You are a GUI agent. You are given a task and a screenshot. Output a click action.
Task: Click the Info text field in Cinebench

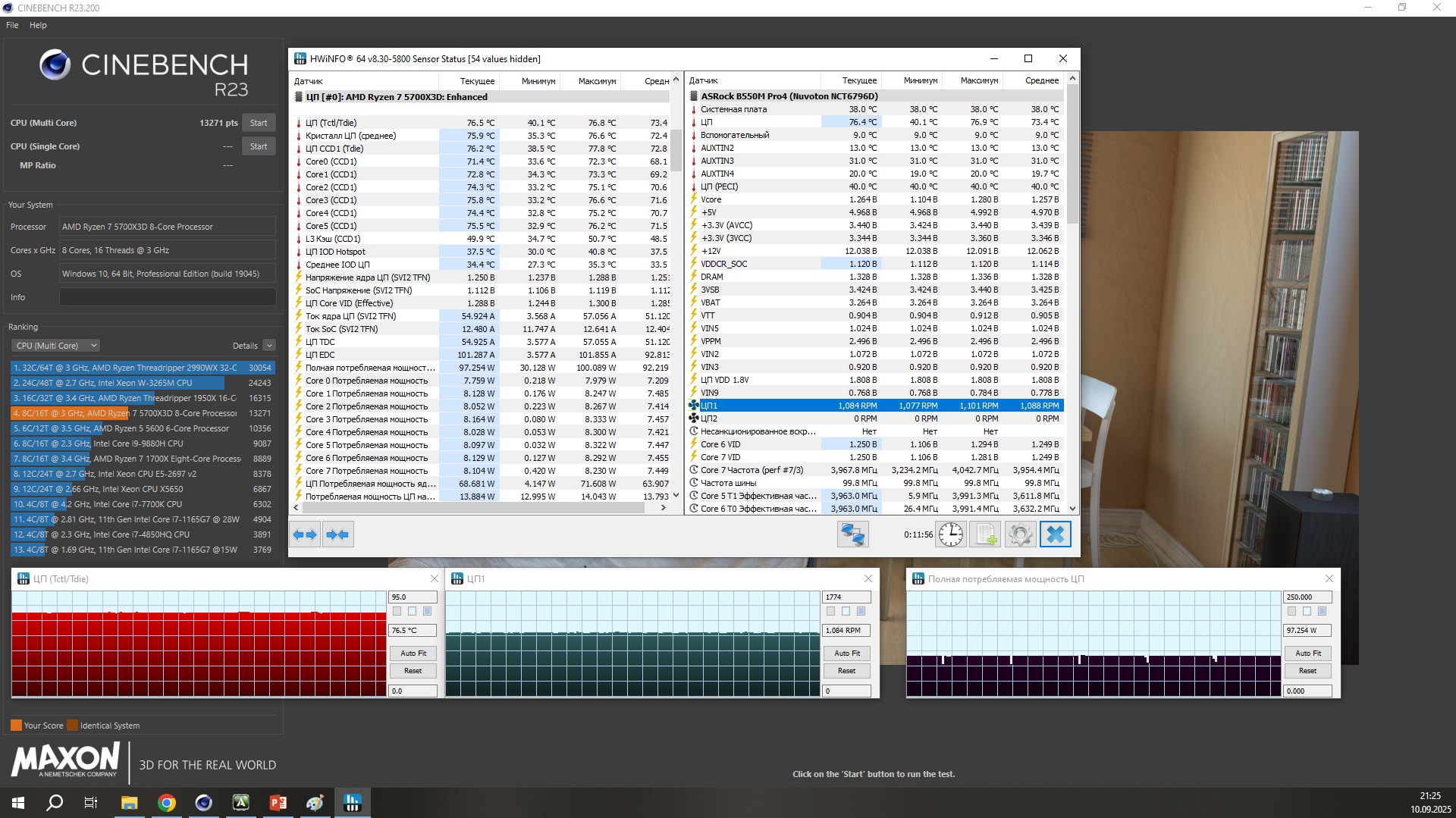coord(168,297)
